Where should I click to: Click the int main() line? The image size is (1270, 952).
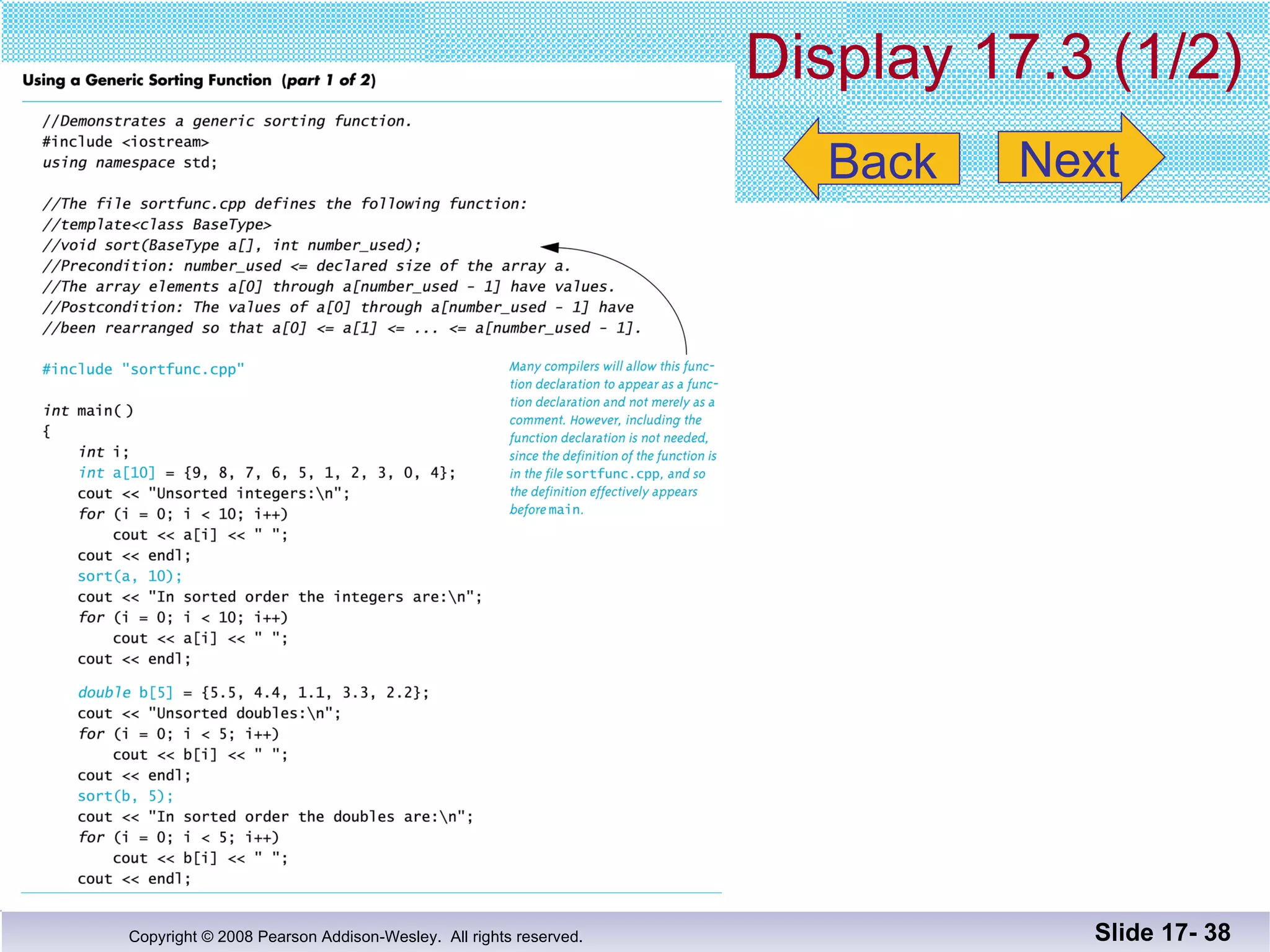[x=88, y=410]
